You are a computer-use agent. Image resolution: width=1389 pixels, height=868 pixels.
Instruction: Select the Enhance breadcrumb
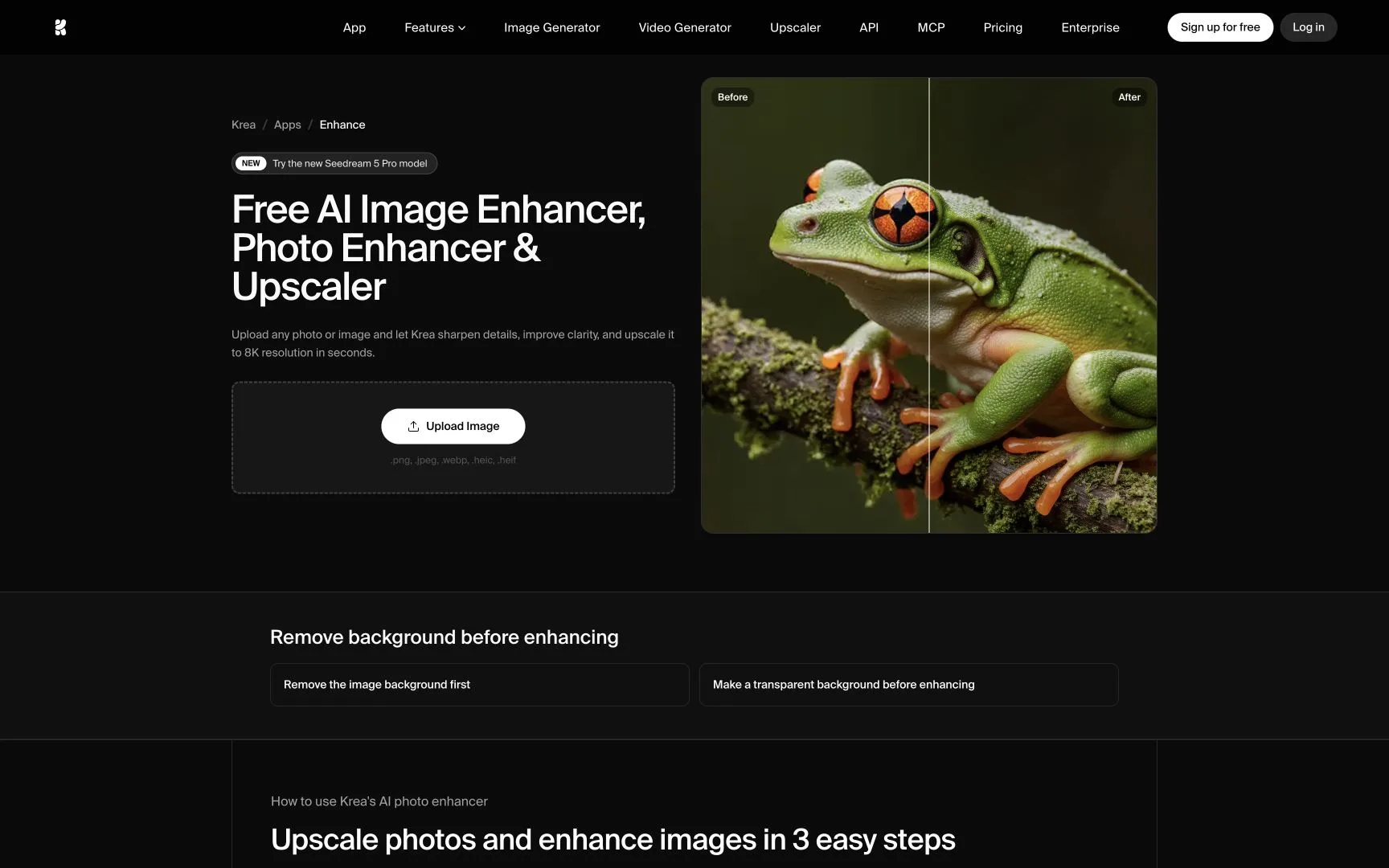click(342, 125)
